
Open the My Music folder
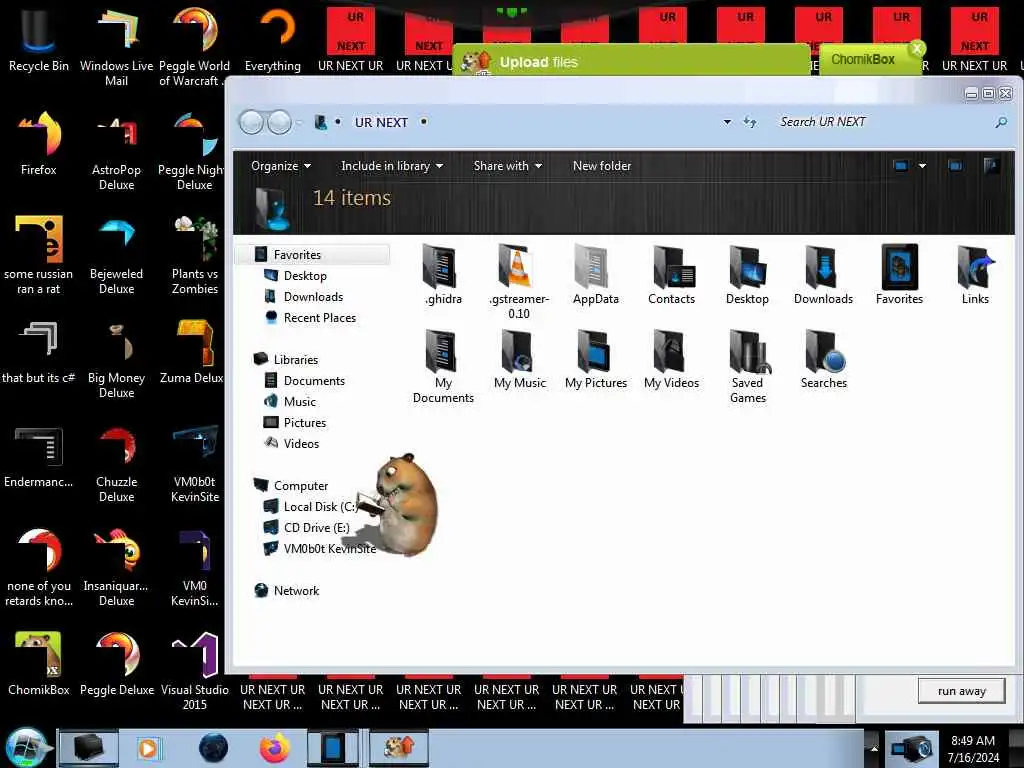click(x=519, y=359)
